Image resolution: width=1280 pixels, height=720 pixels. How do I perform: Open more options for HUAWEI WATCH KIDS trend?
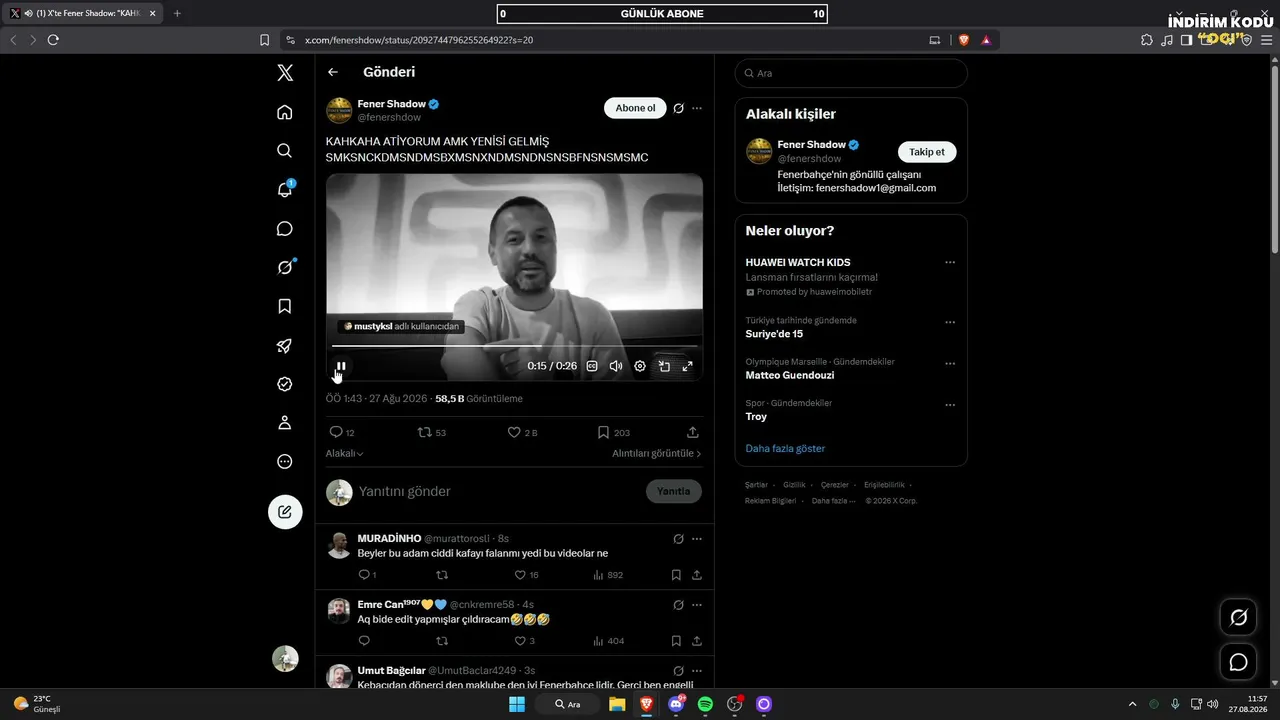[x=950, y=263]
